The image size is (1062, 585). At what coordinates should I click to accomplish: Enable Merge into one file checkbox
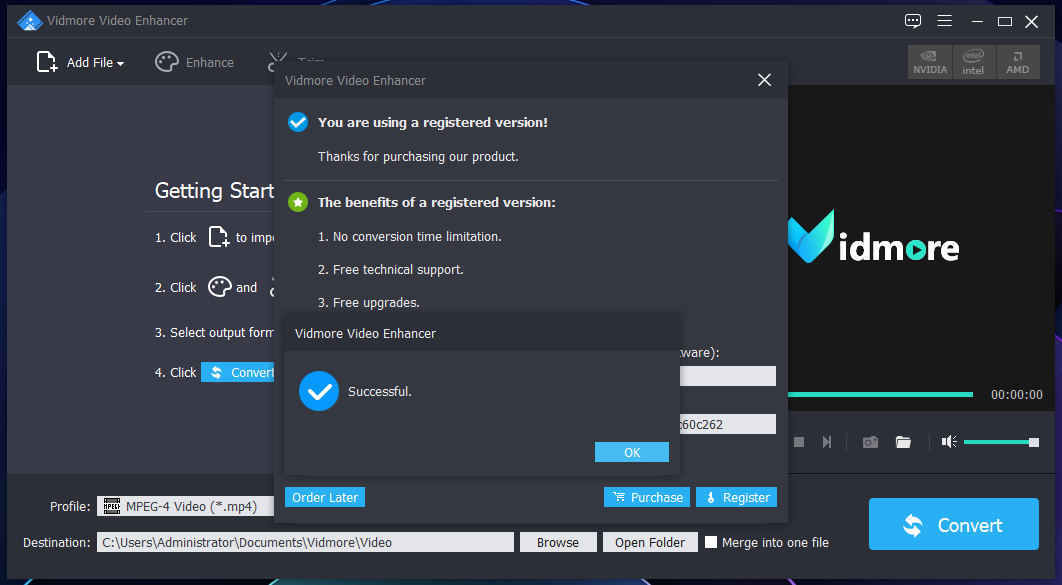click(x=710, y=542)
